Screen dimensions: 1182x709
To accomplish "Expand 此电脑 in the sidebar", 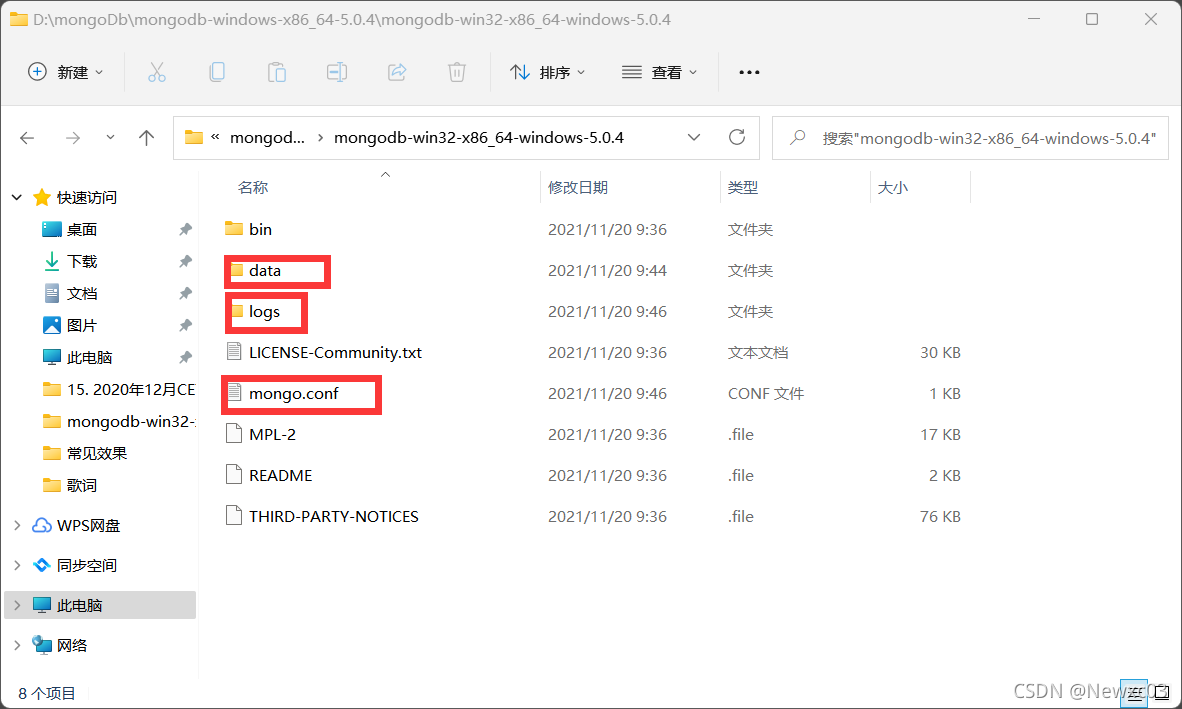I will [x=16, y=605].
